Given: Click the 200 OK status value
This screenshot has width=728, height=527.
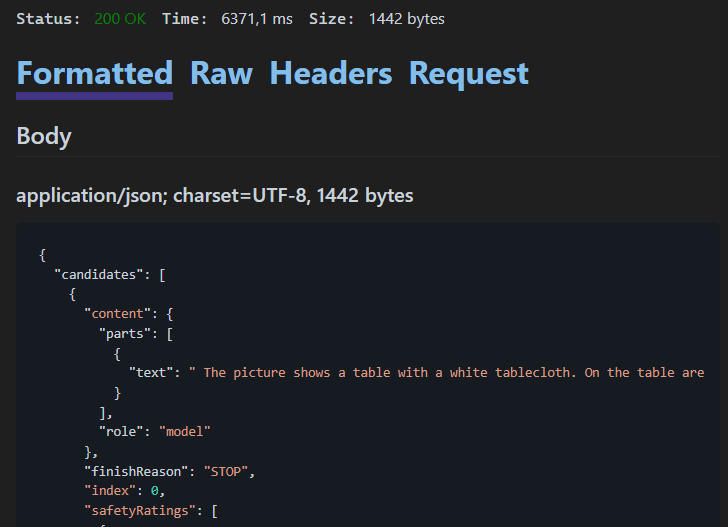Looking at the screenshot, I should click(x=120, y=19).
